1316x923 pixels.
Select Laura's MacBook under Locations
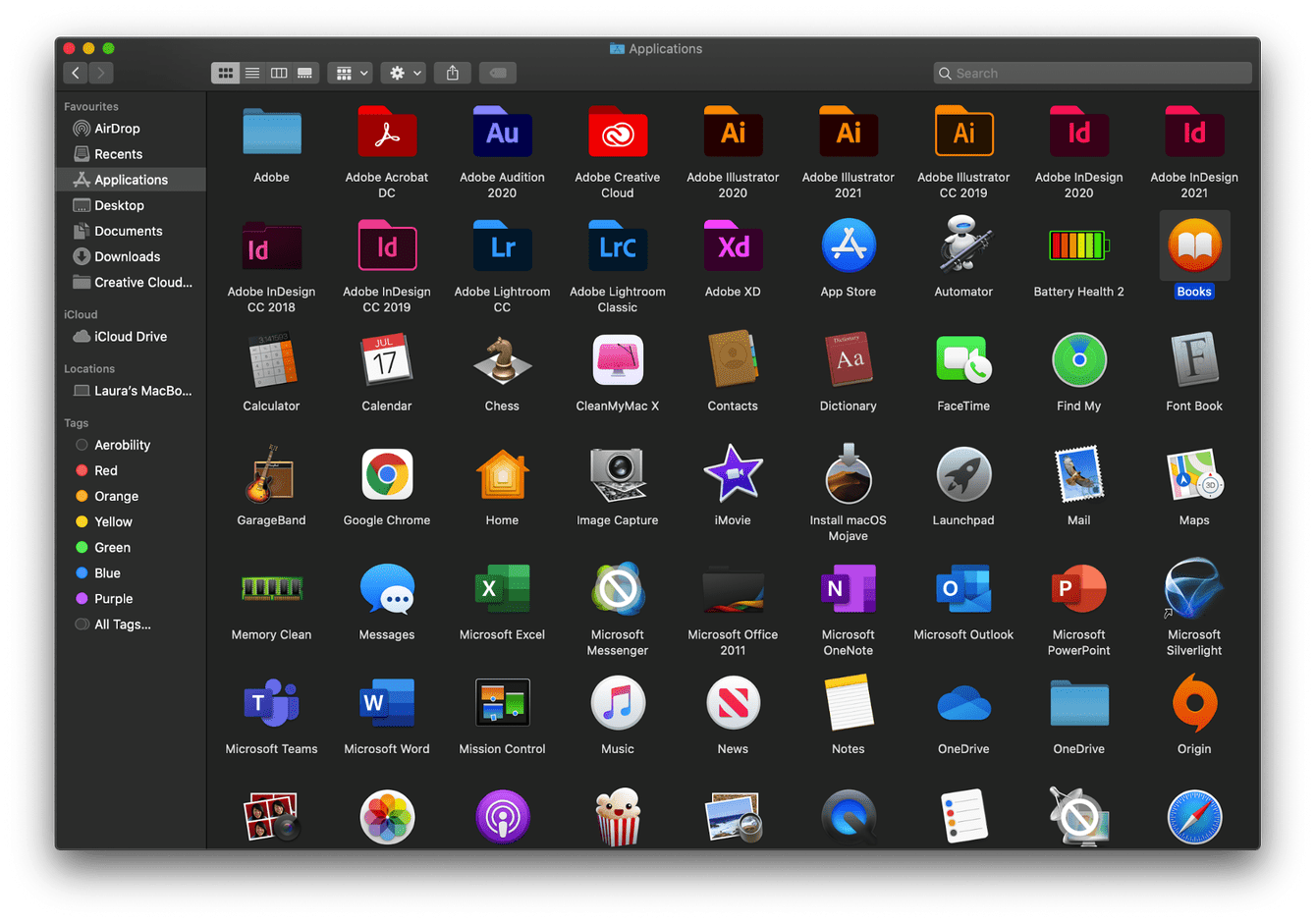[132, 391]
